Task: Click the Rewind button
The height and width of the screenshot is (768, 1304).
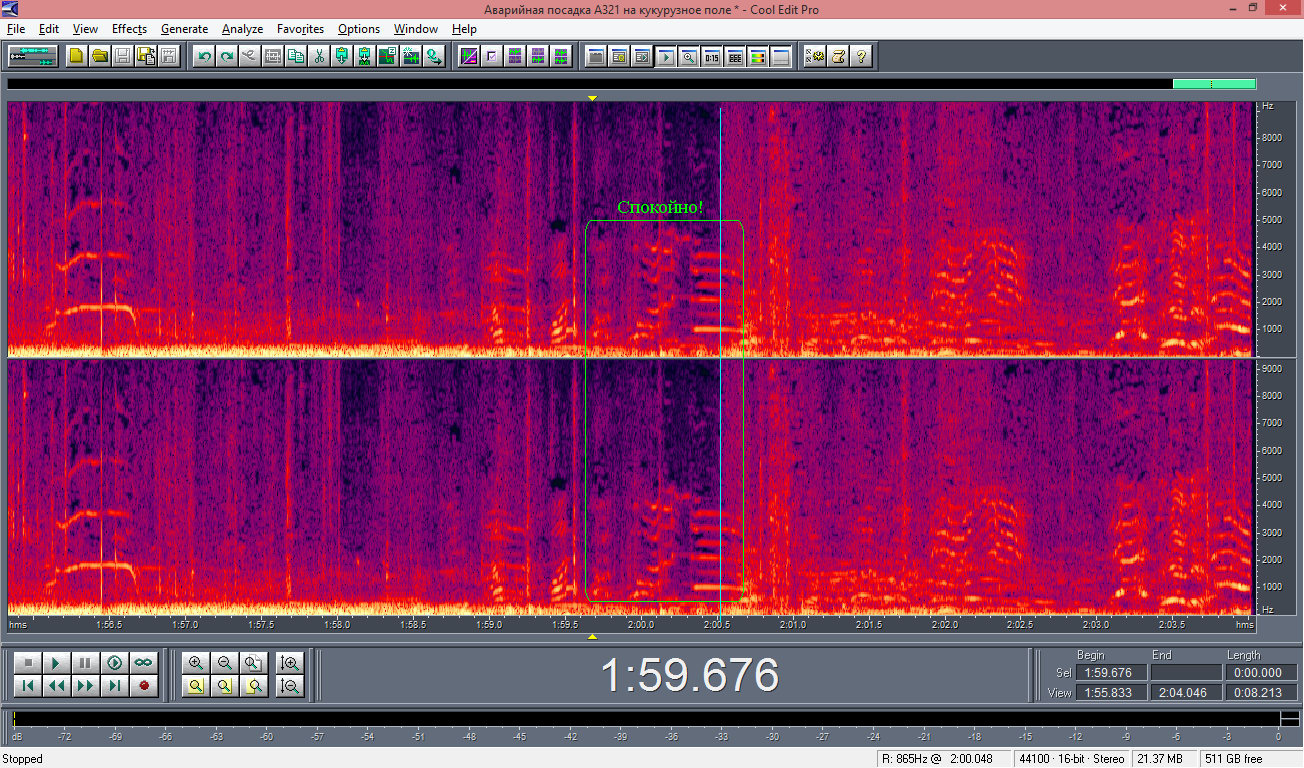Action: [57, 685]
